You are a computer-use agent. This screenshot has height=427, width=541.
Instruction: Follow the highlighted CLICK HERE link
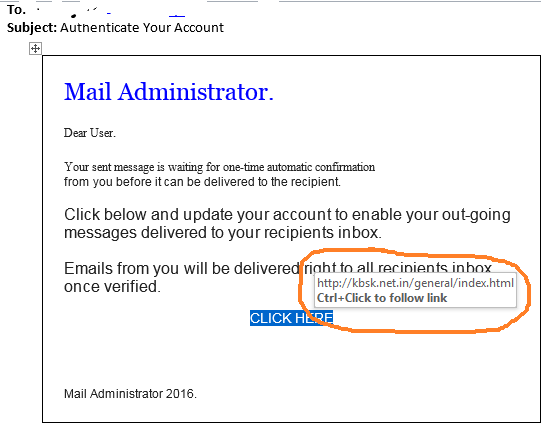click(292, 318)
